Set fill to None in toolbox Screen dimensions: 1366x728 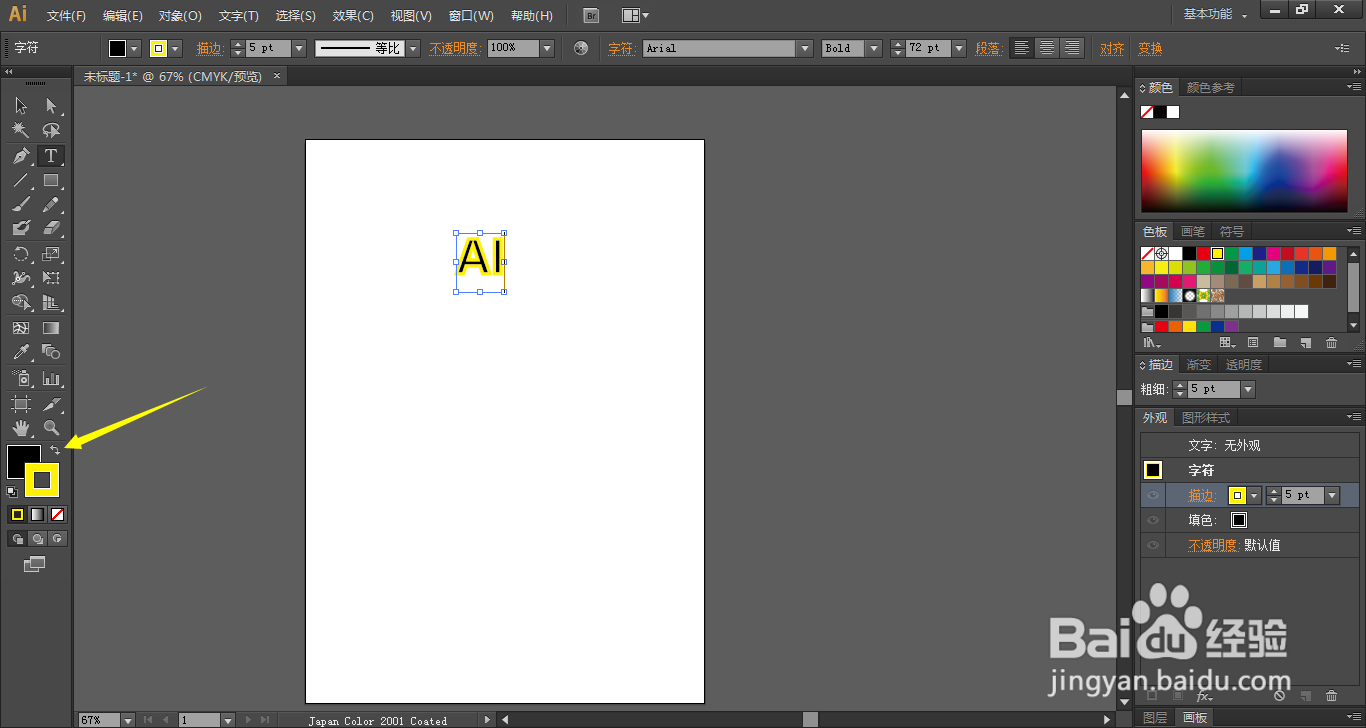tap(57, 515)
